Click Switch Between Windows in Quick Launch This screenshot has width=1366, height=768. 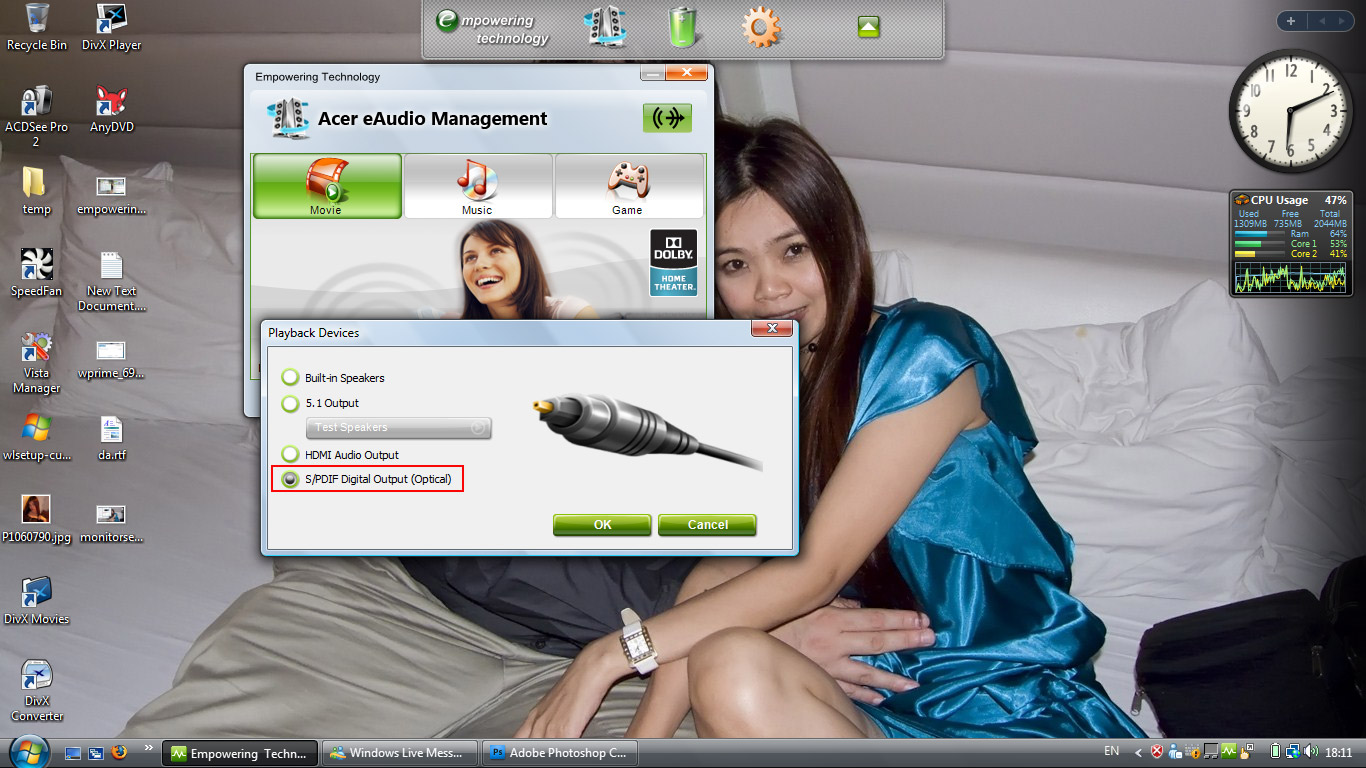coord(96,753)
